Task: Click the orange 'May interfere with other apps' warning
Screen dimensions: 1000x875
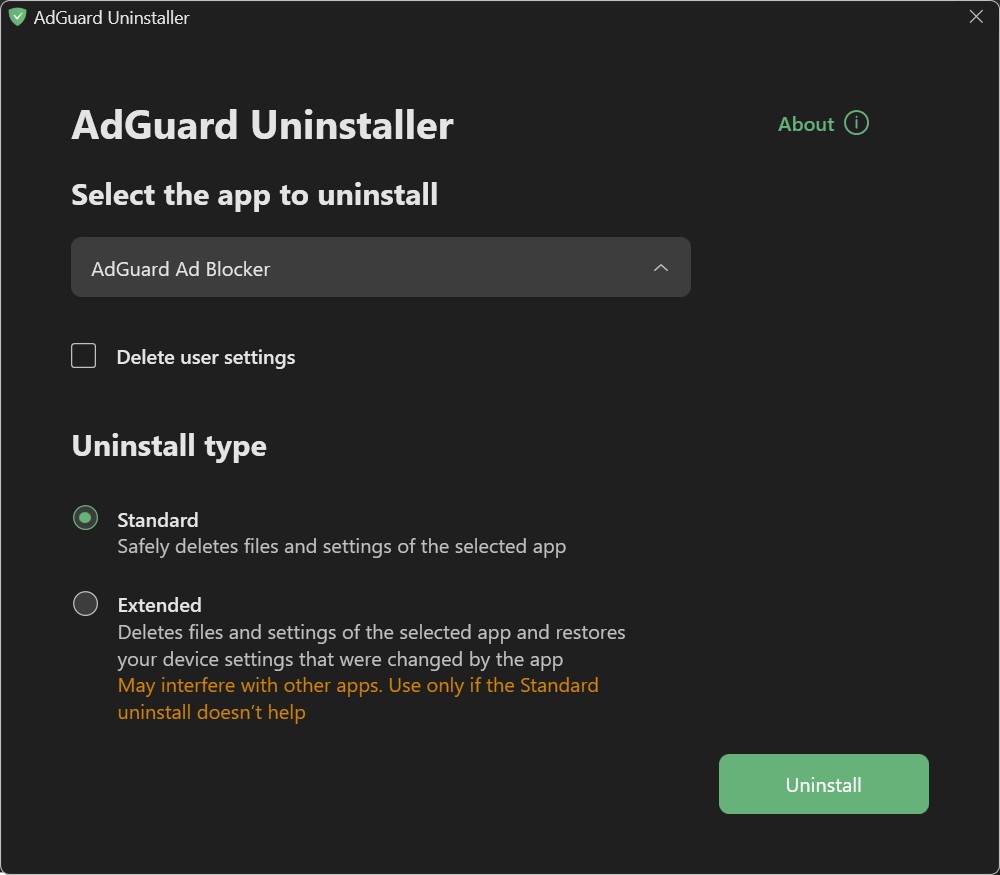Action: (x=358, y=698)
